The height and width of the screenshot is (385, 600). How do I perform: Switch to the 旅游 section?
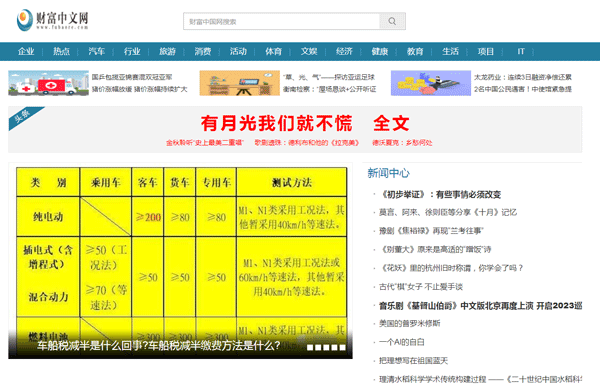(x=167, y=51)
